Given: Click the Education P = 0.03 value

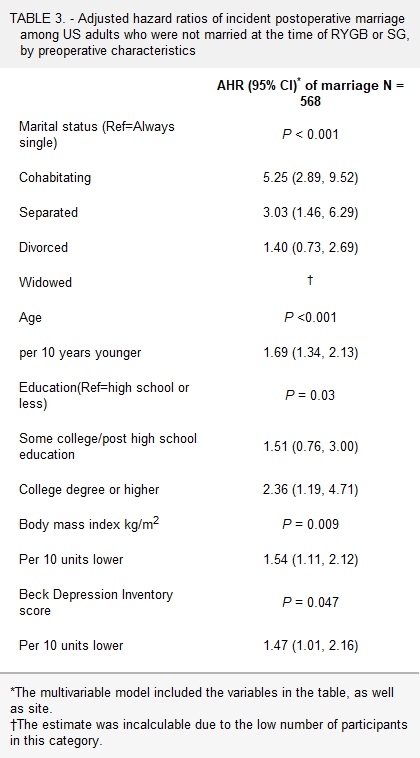Looking at the screenshot, I should click(310, 395).
